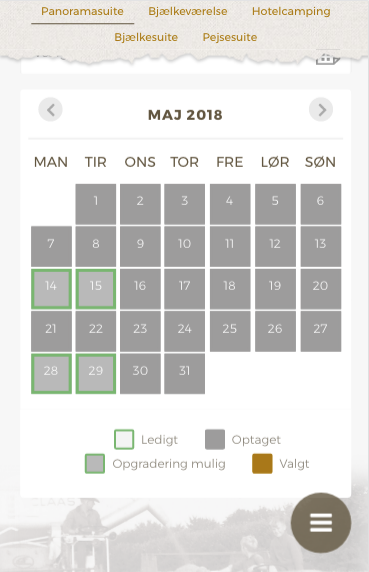Click the Opgradering mulig legend box

coord(95,464)
